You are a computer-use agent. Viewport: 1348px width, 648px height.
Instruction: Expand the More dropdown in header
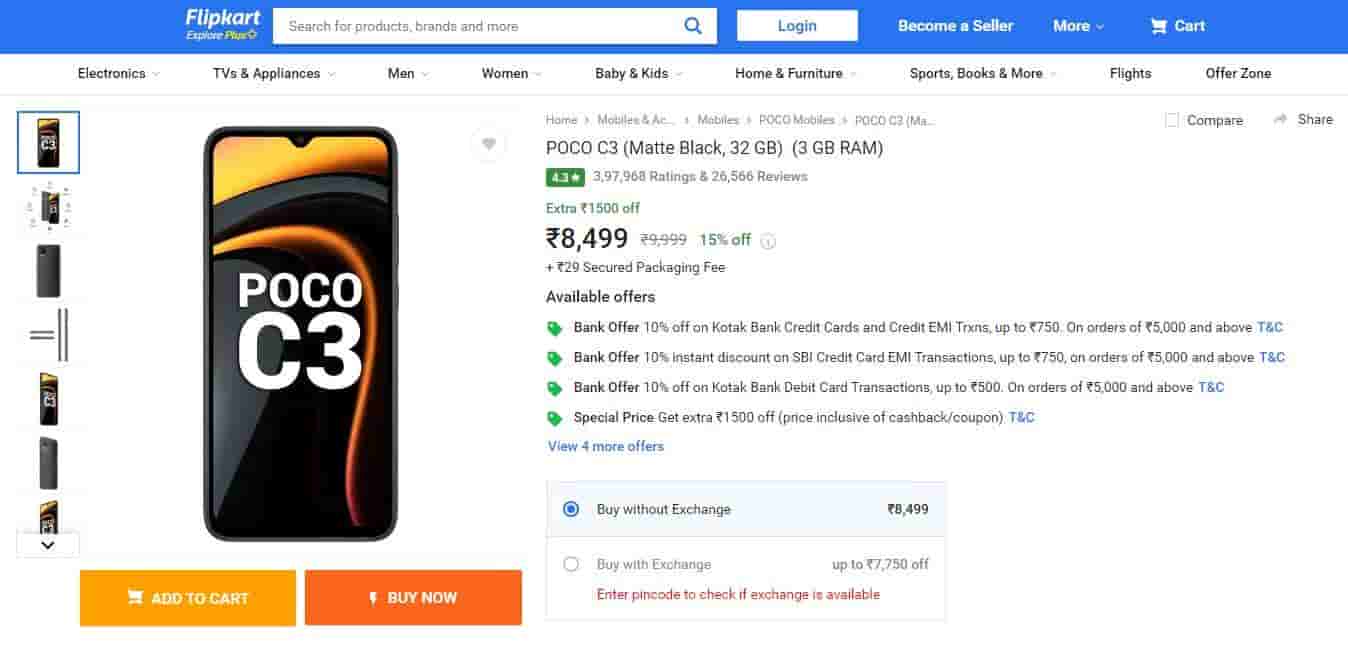pos(1078,26)
